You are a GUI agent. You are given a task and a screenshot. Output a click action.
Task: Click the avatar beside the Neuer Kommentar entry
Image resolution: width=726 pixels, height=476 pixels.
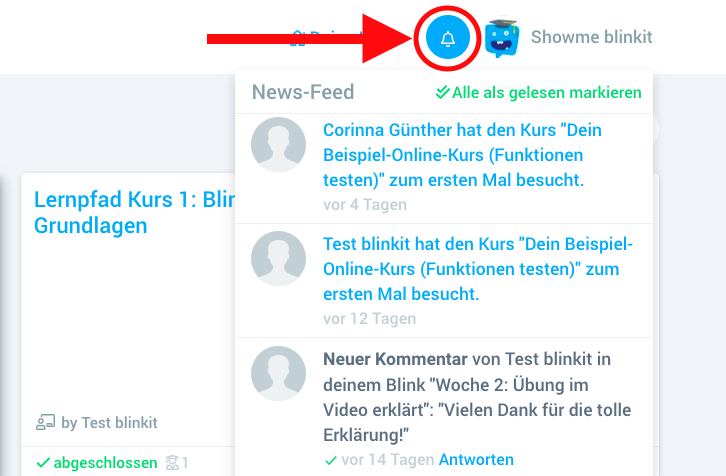[x=278, y=373]
